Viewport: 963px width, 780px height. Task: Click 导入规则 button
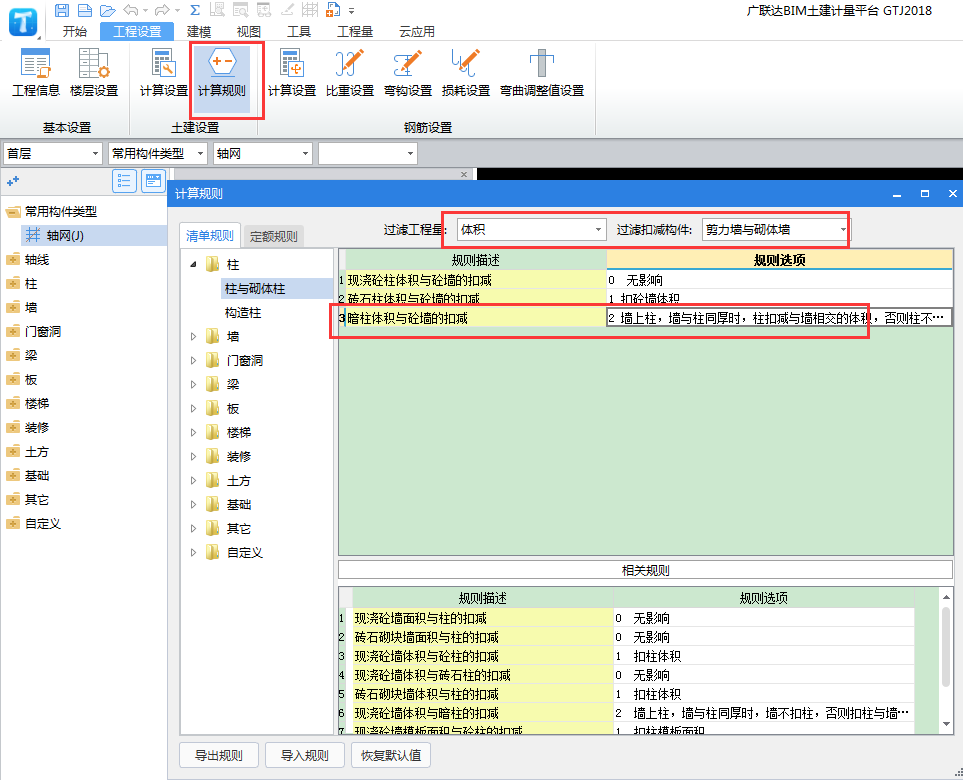(x=305, y=755)
